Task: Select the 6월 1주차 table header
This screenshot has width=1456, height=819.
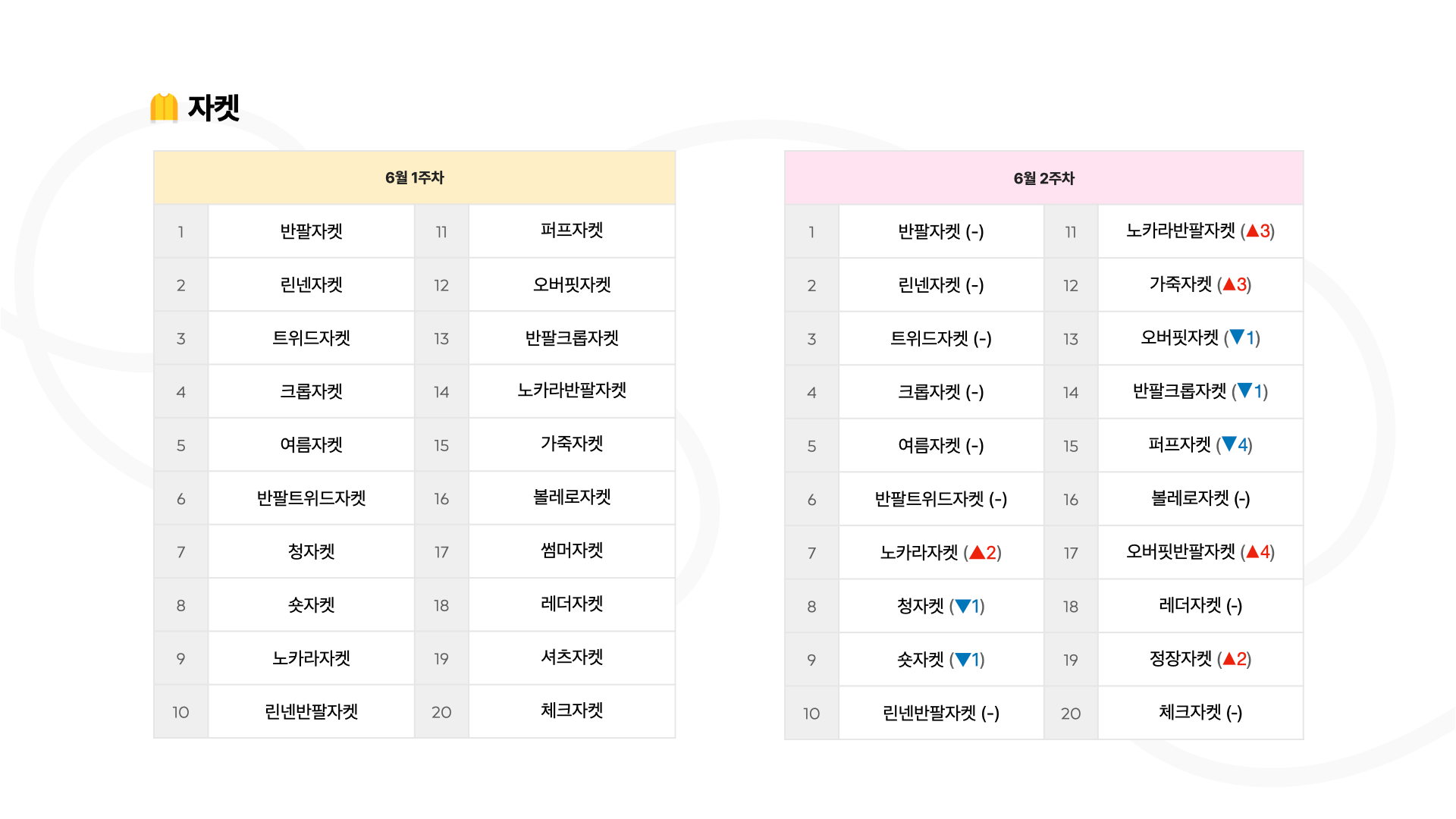Action: click(414, 177)
